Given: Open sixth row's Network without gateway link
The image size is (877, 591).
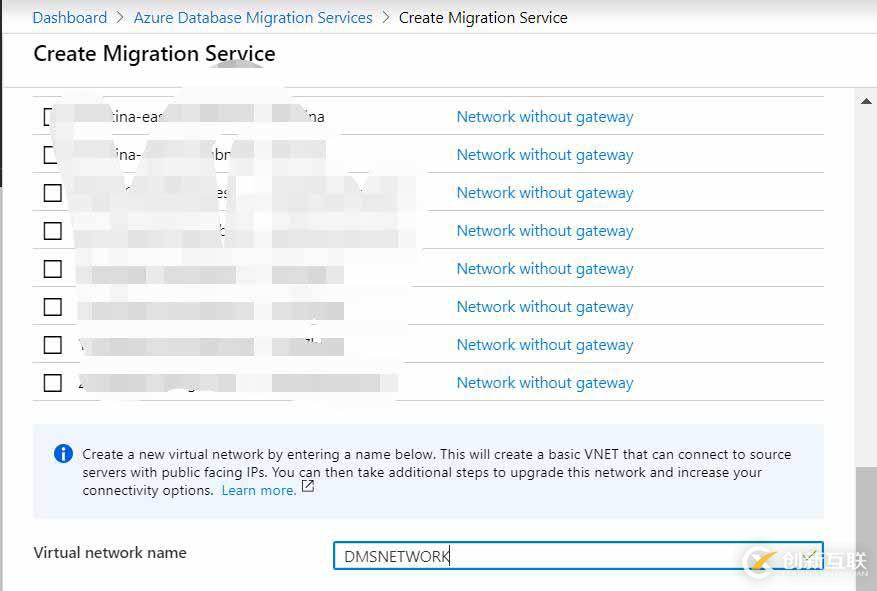Looking at the screenshot, I should click(545, 307).
